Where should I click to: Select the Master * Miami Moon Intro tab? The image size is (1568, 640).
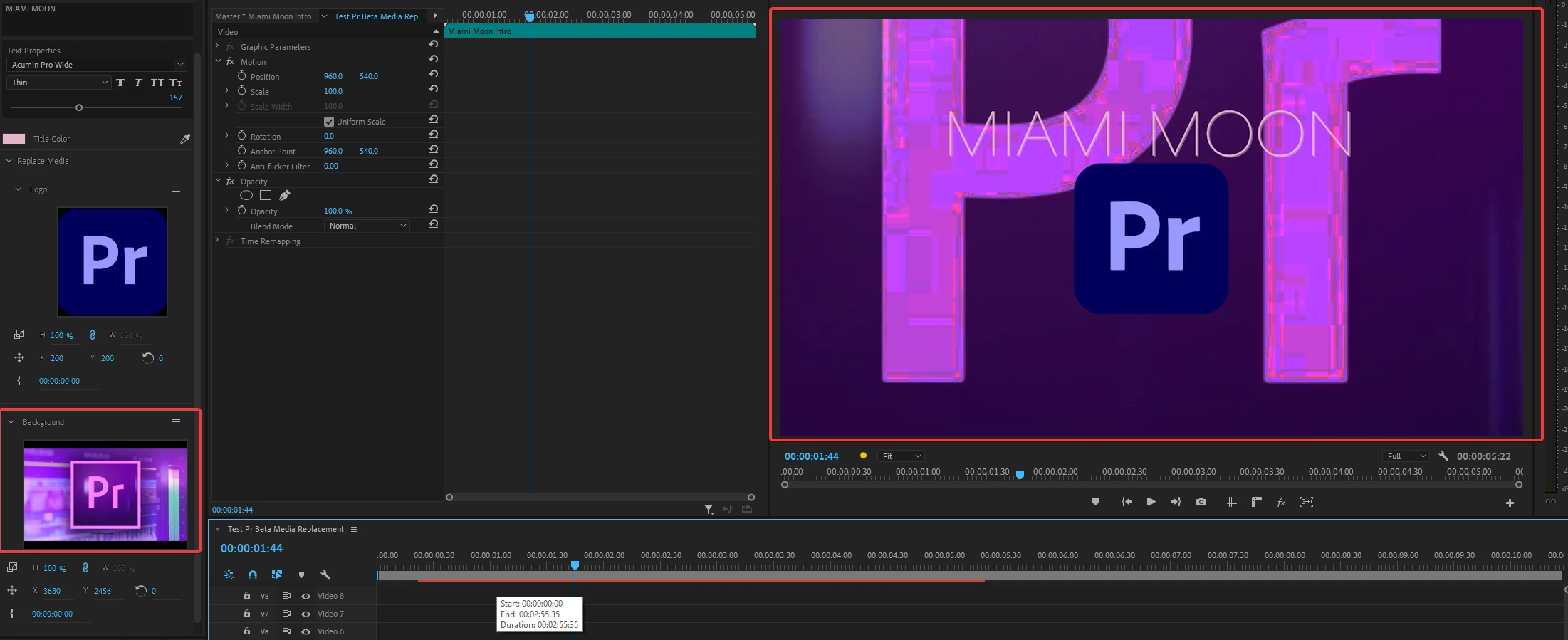tap(263, 16)
